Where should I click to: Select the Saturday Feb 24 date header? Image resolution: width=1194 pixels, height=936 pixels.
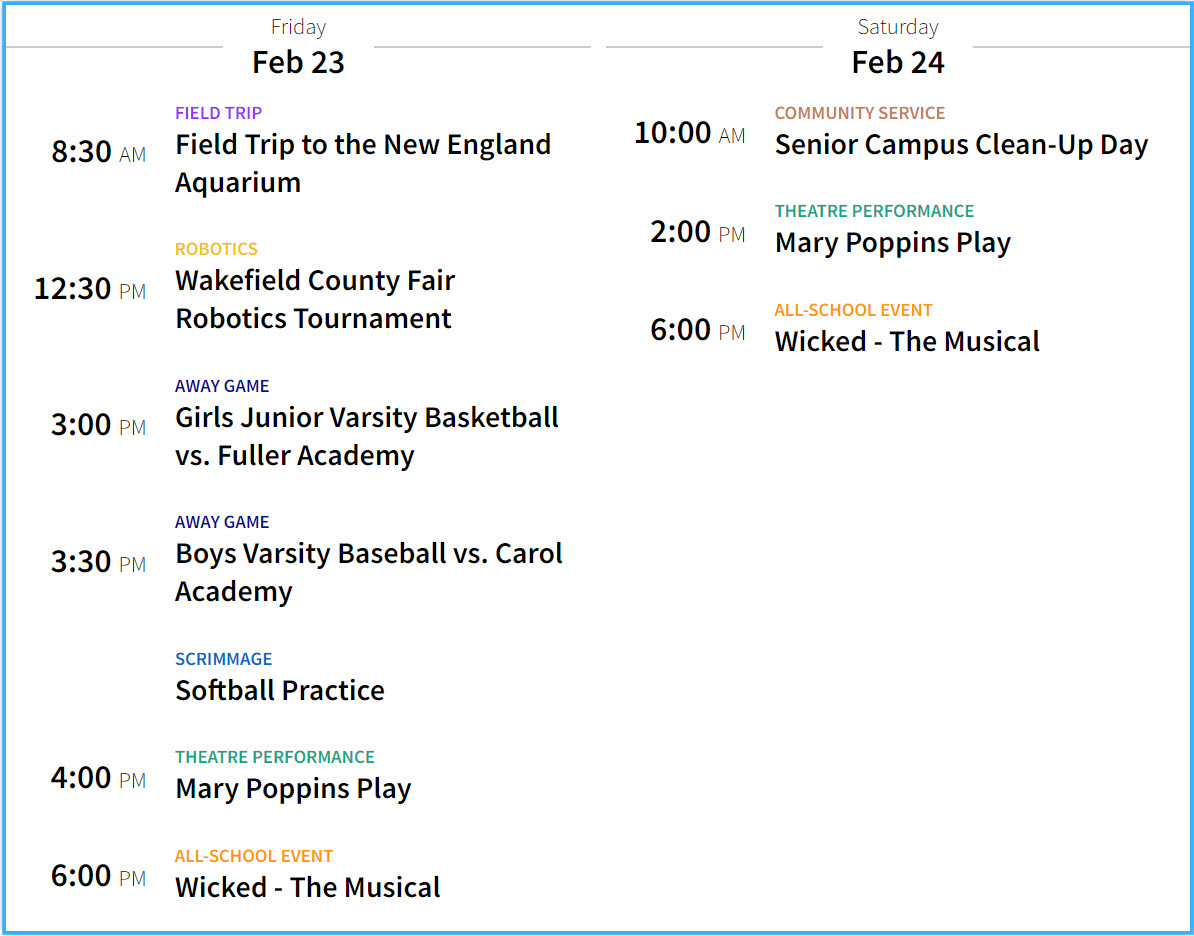tap(897, 62)
